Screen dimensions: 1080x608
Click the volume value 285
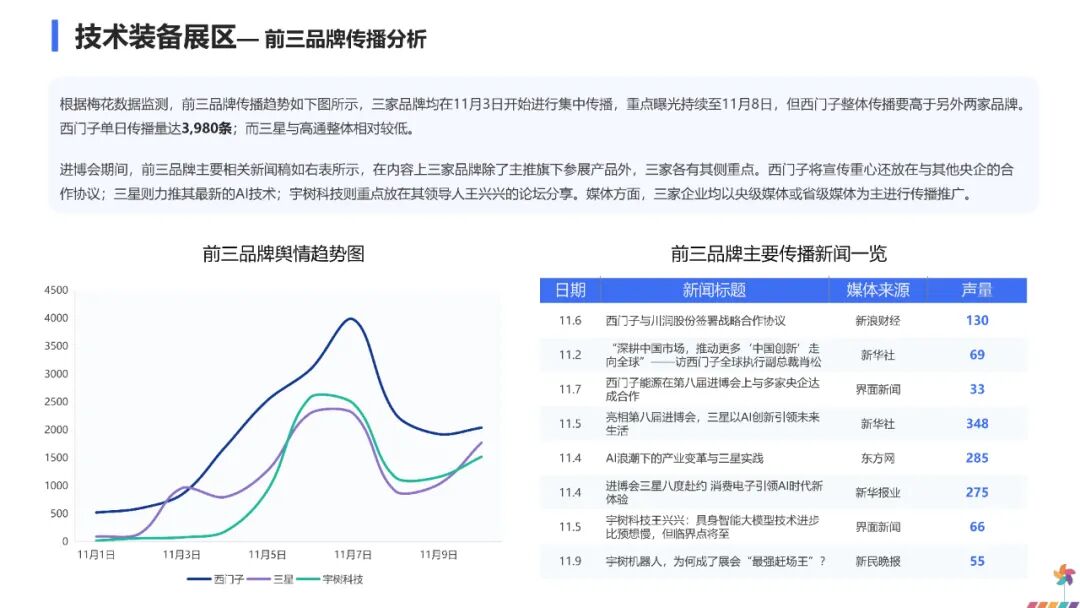tap(977, 458)
